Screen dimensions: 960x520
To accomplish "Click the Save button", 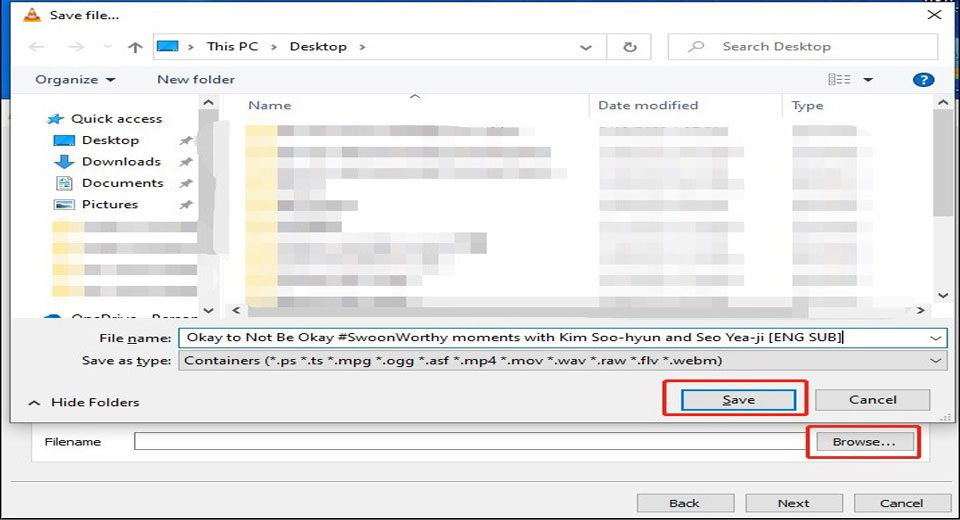I will click(738, 400).
